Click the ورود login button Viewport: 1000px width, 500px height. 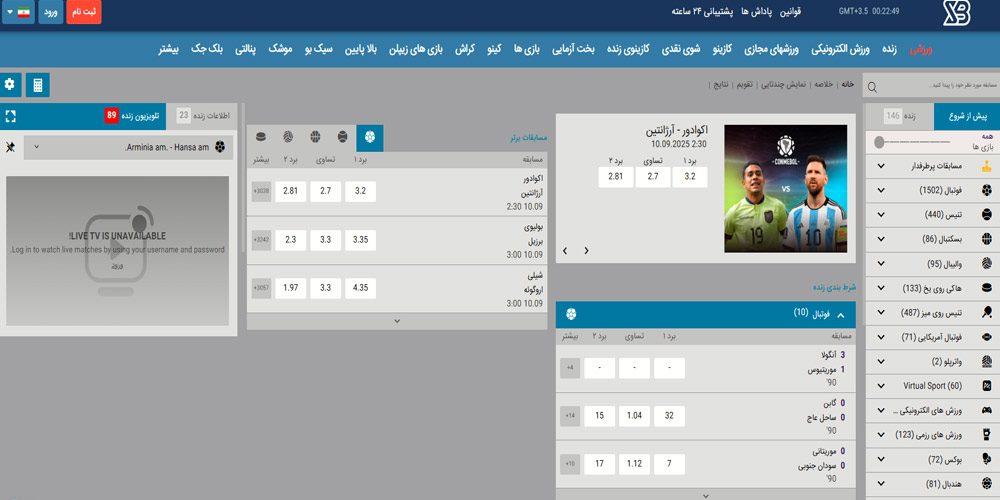(x=50, y=14)
